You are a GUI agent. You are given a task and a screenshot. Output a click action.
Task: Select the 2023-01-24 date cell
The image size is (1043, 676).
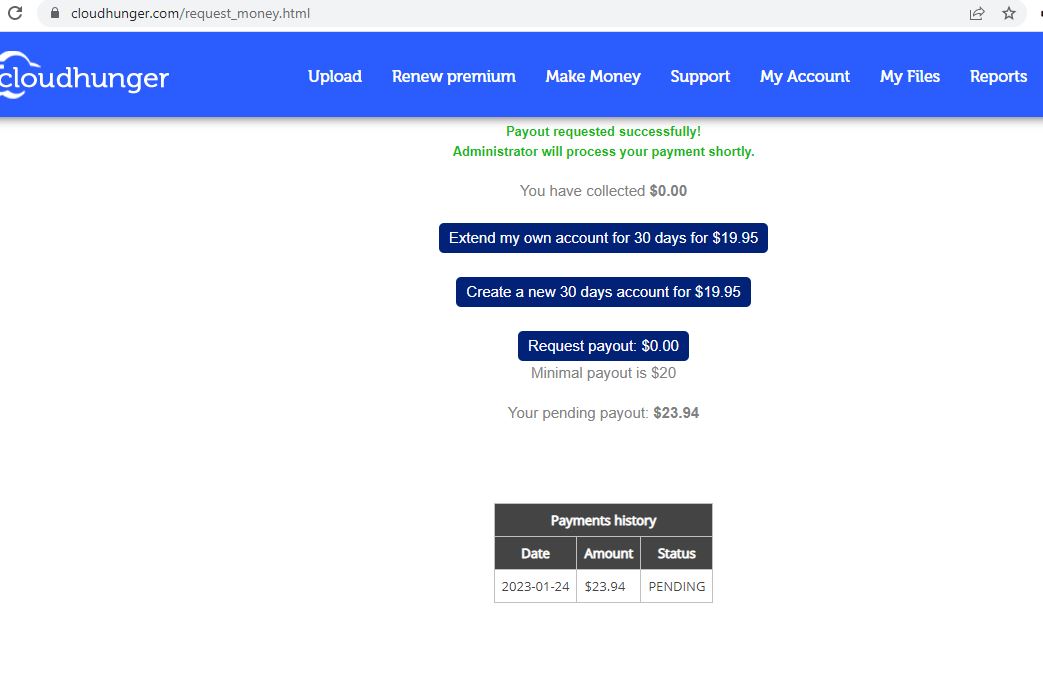pos(535,586)
